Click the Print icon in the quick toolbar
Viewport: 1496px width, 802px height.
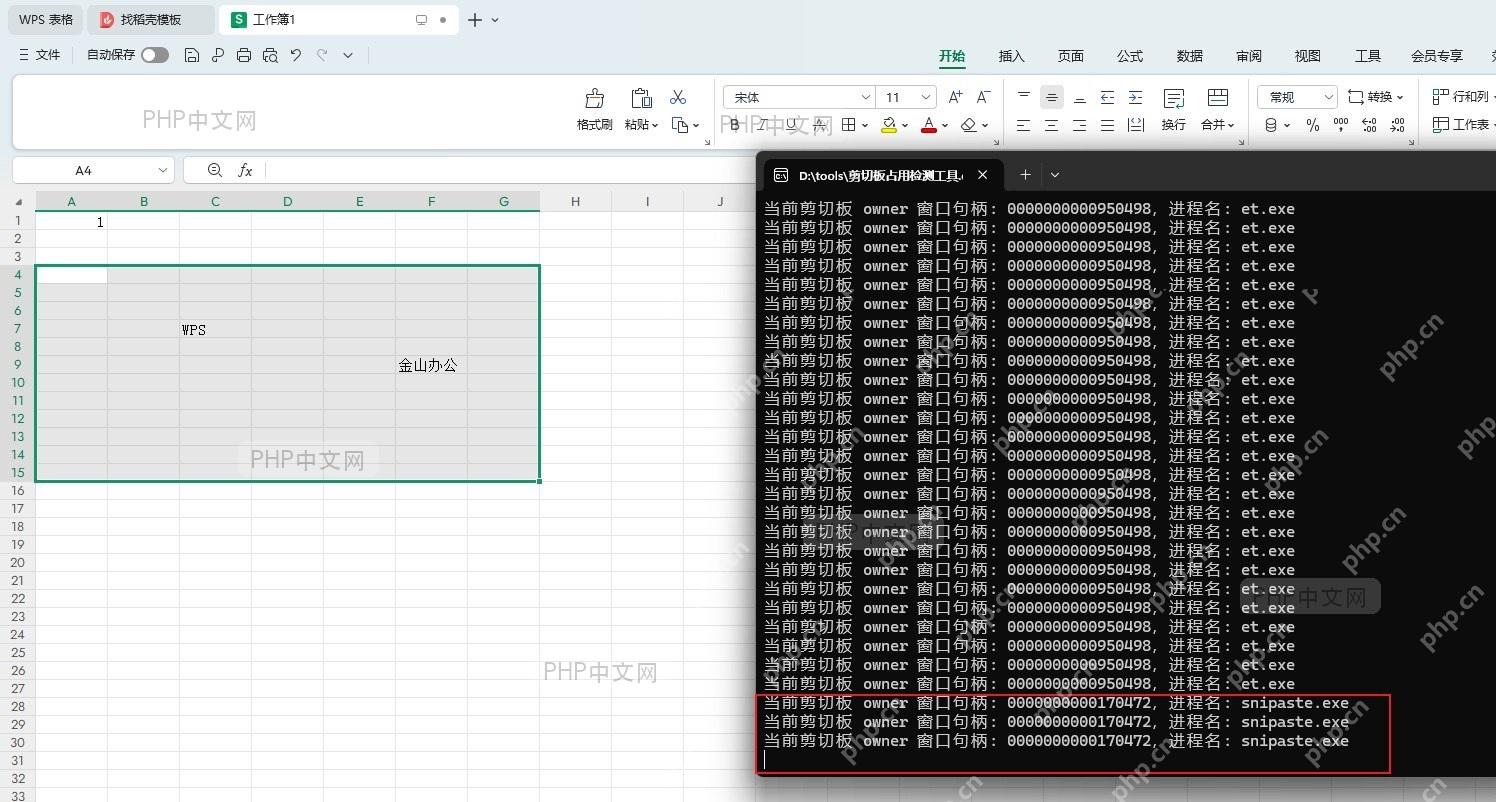click(x=244, y=55)
